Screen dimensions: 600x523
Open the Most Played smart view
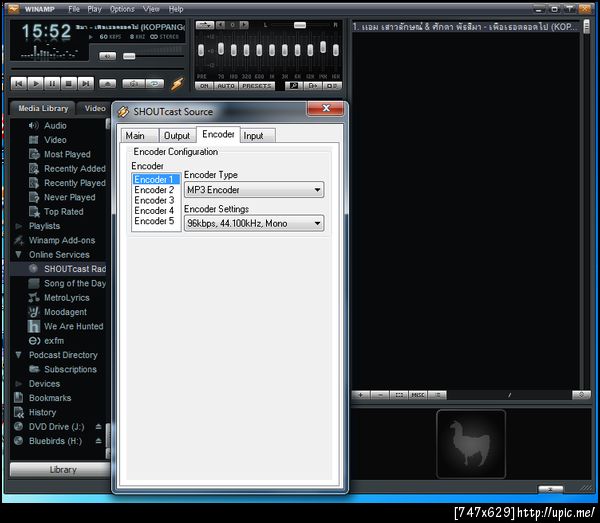(x=67, y=154)
